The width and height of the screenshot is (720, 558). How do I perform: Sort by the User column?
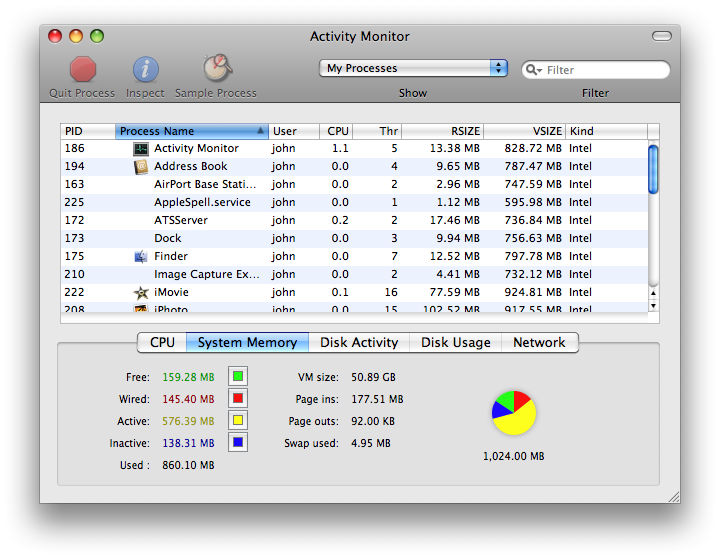coord(294,131)
